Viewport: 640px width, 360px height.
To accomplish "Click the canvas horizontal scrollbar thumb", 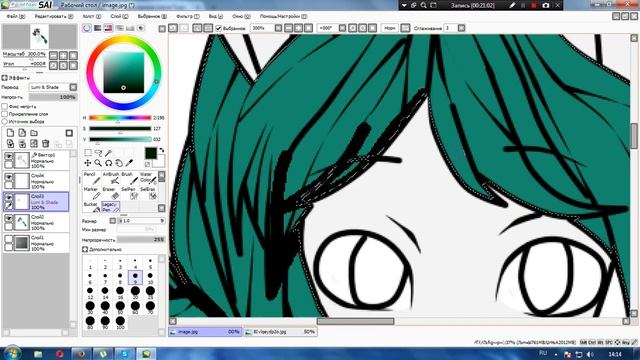I will coord(356,321).
